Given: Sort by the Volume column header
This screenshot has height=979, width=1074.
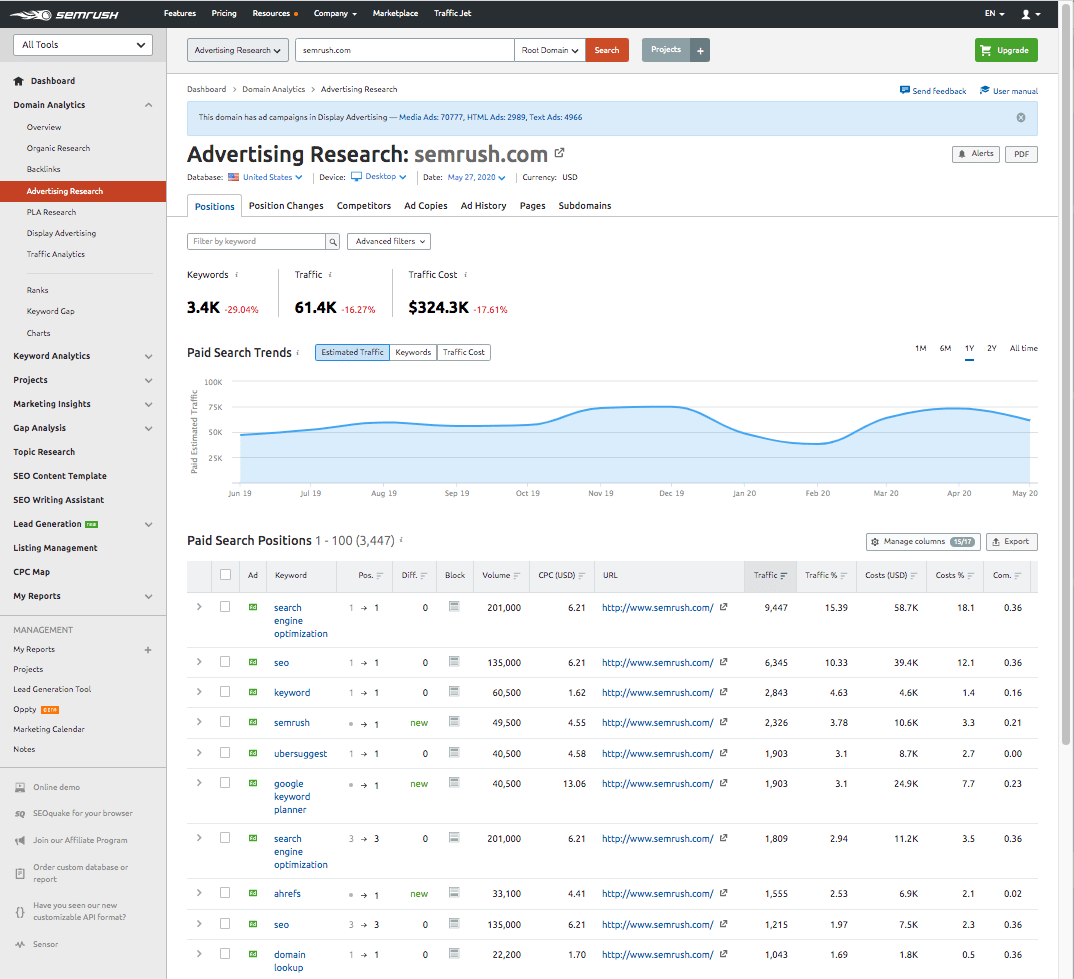Looking at the screenshot, I should click(501, 575).
